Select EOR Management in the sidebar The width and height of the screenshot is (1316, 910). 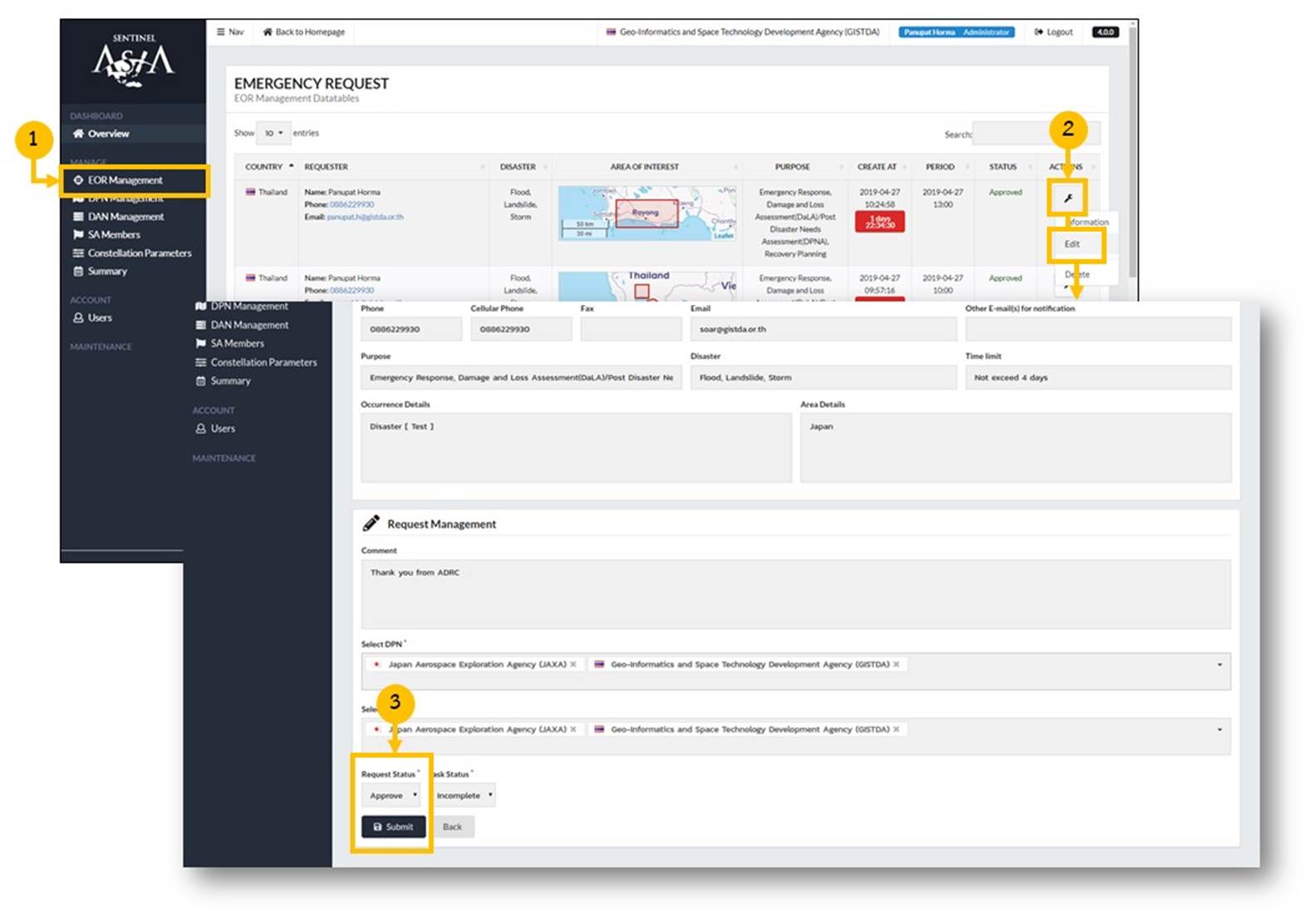125,180
